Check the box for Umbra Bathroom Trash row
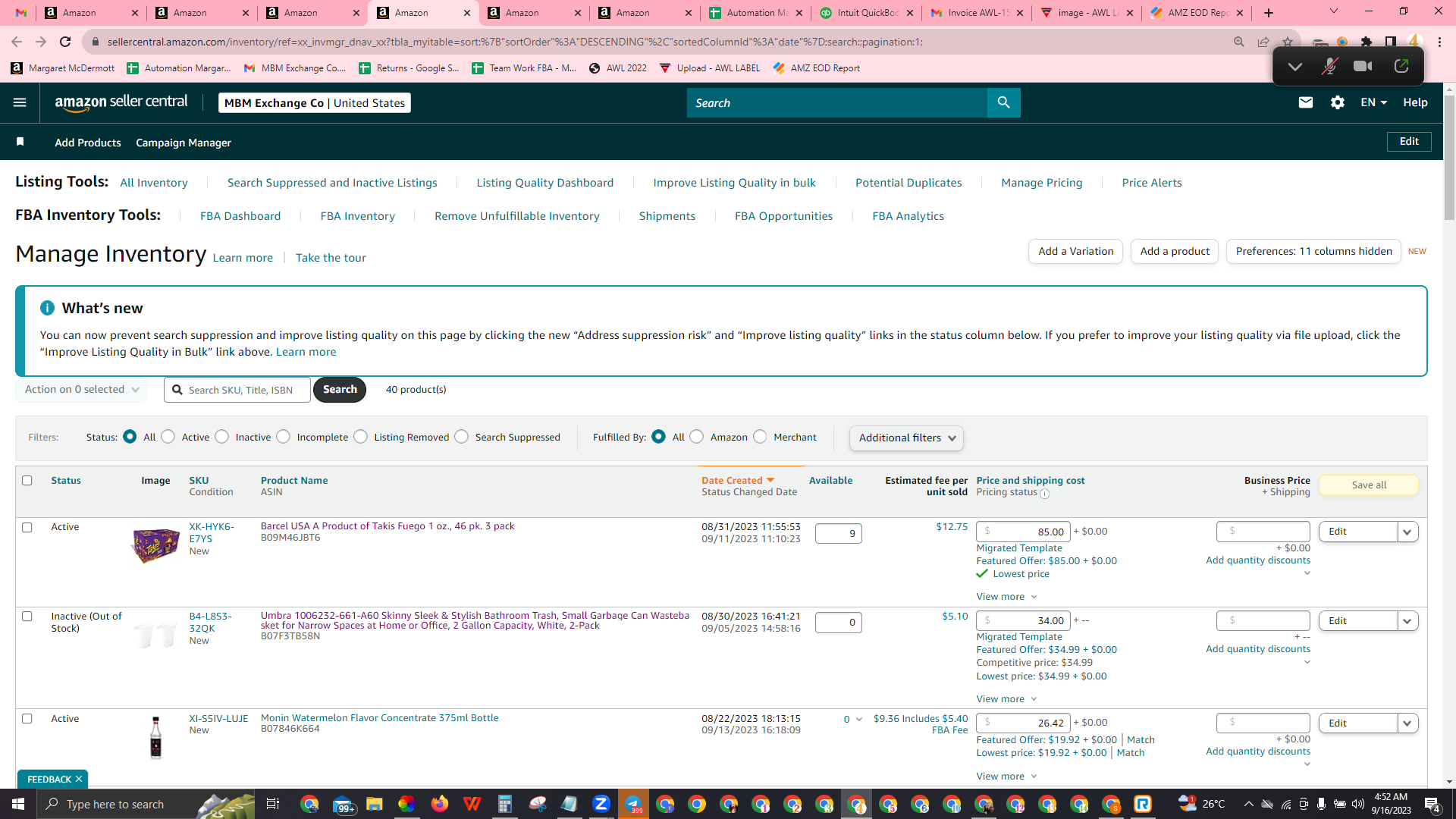The width and height of the screenshot is (1456, 819). click(x=27, y=617)
